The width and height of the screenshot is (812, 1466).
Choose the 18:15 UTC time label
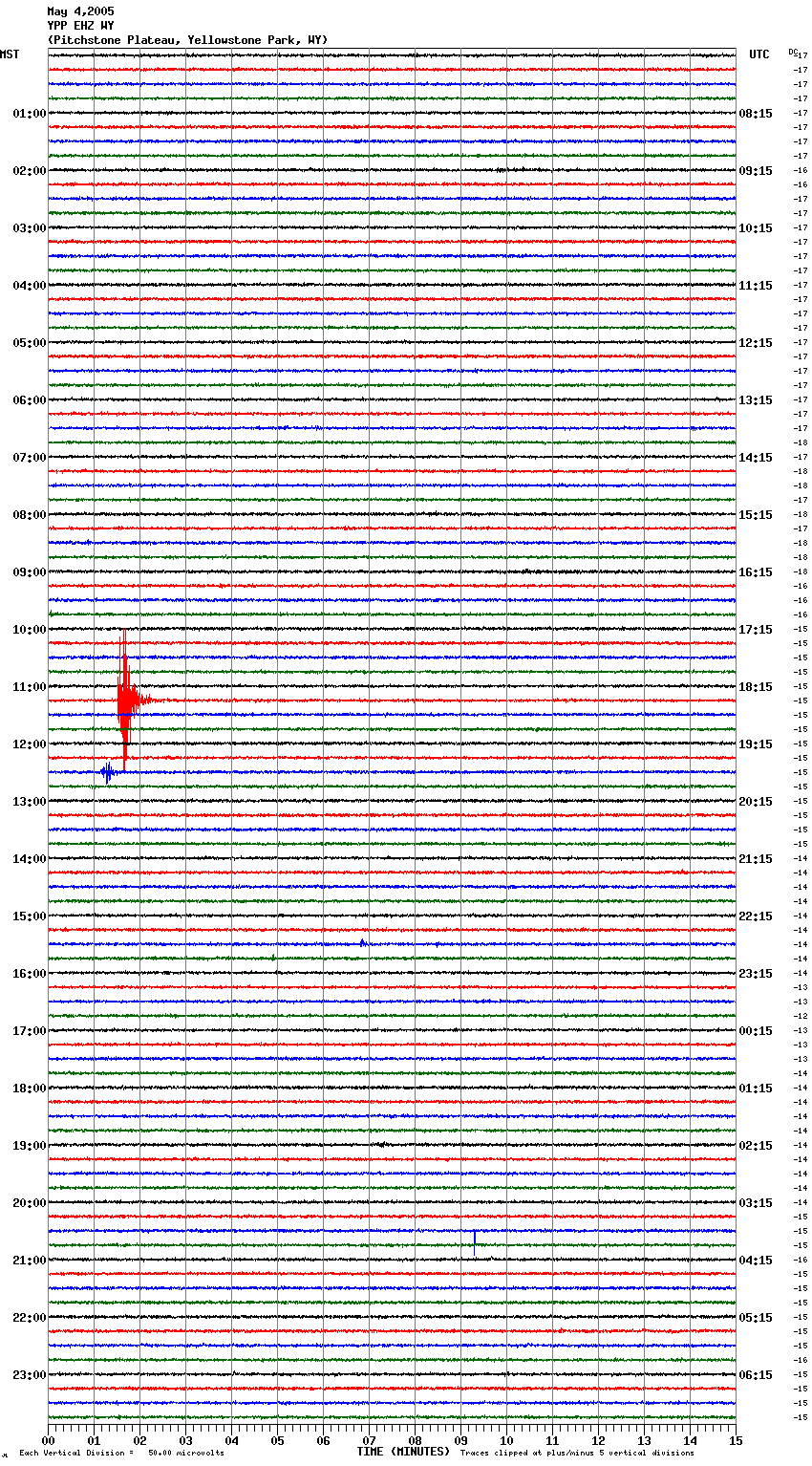pyautogui.click(x=756, y=687)
